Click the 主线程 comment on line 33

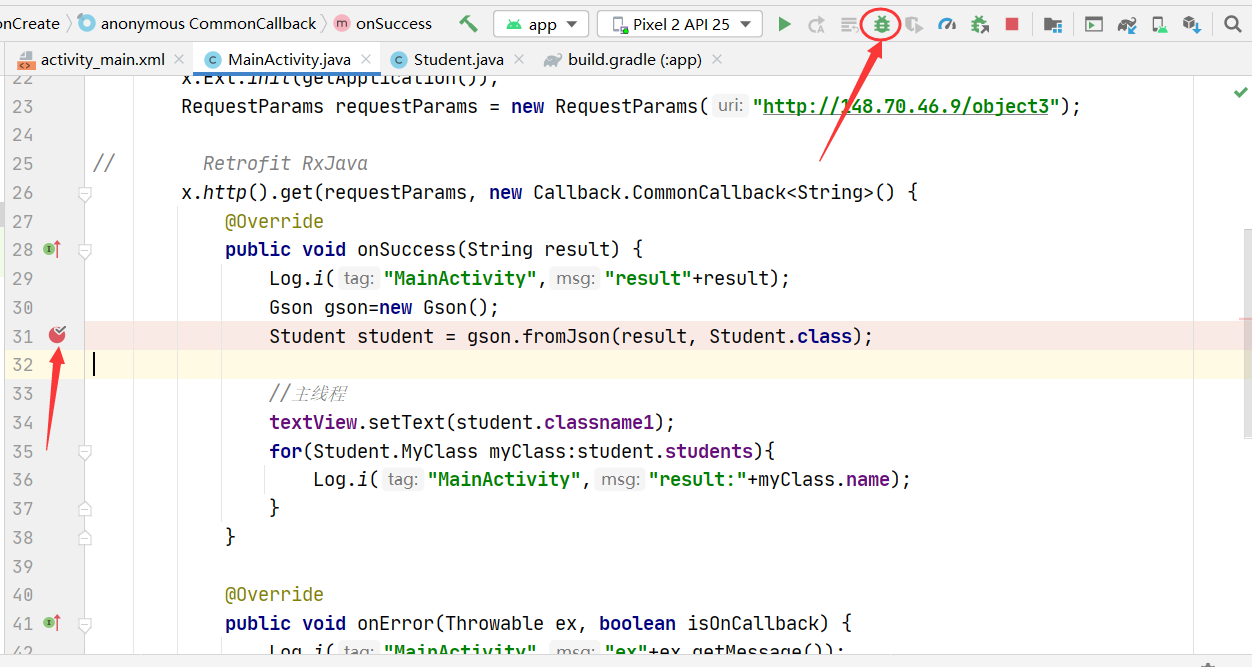[307, 394]
